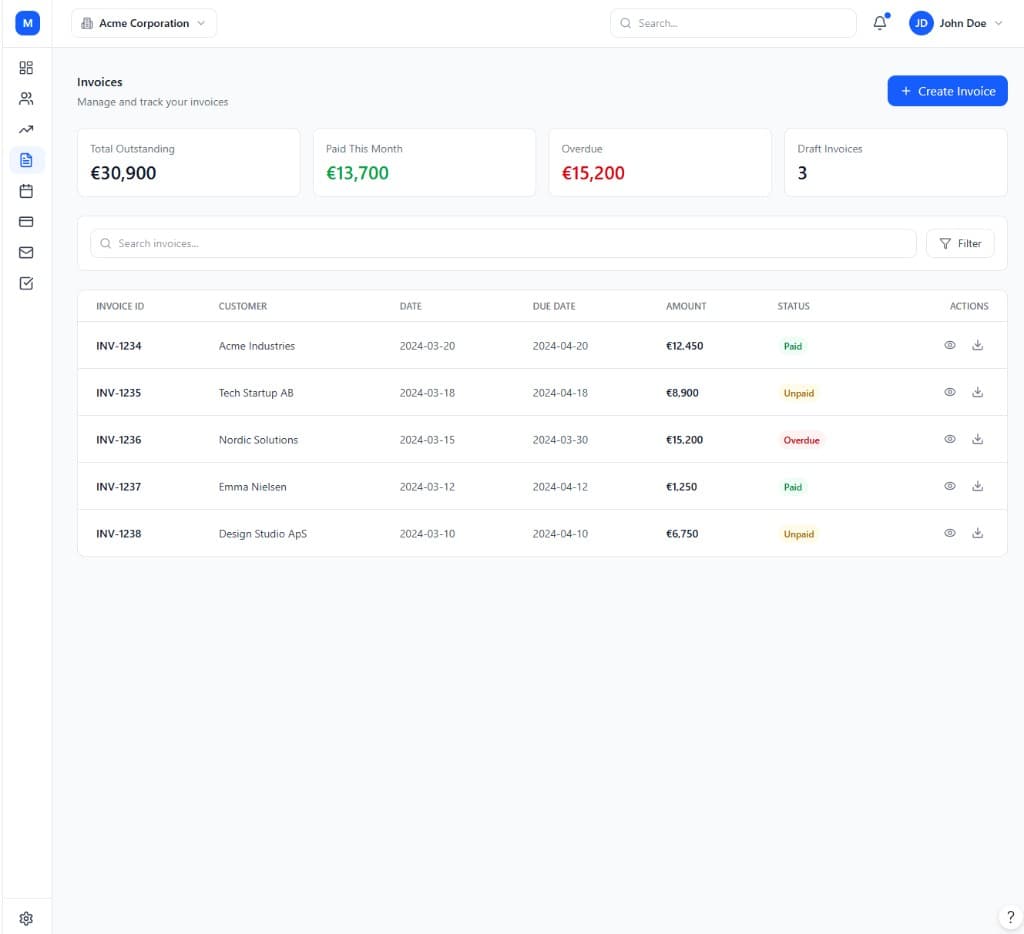
Task: Click the John Doe name label
Action: [963, 24]
